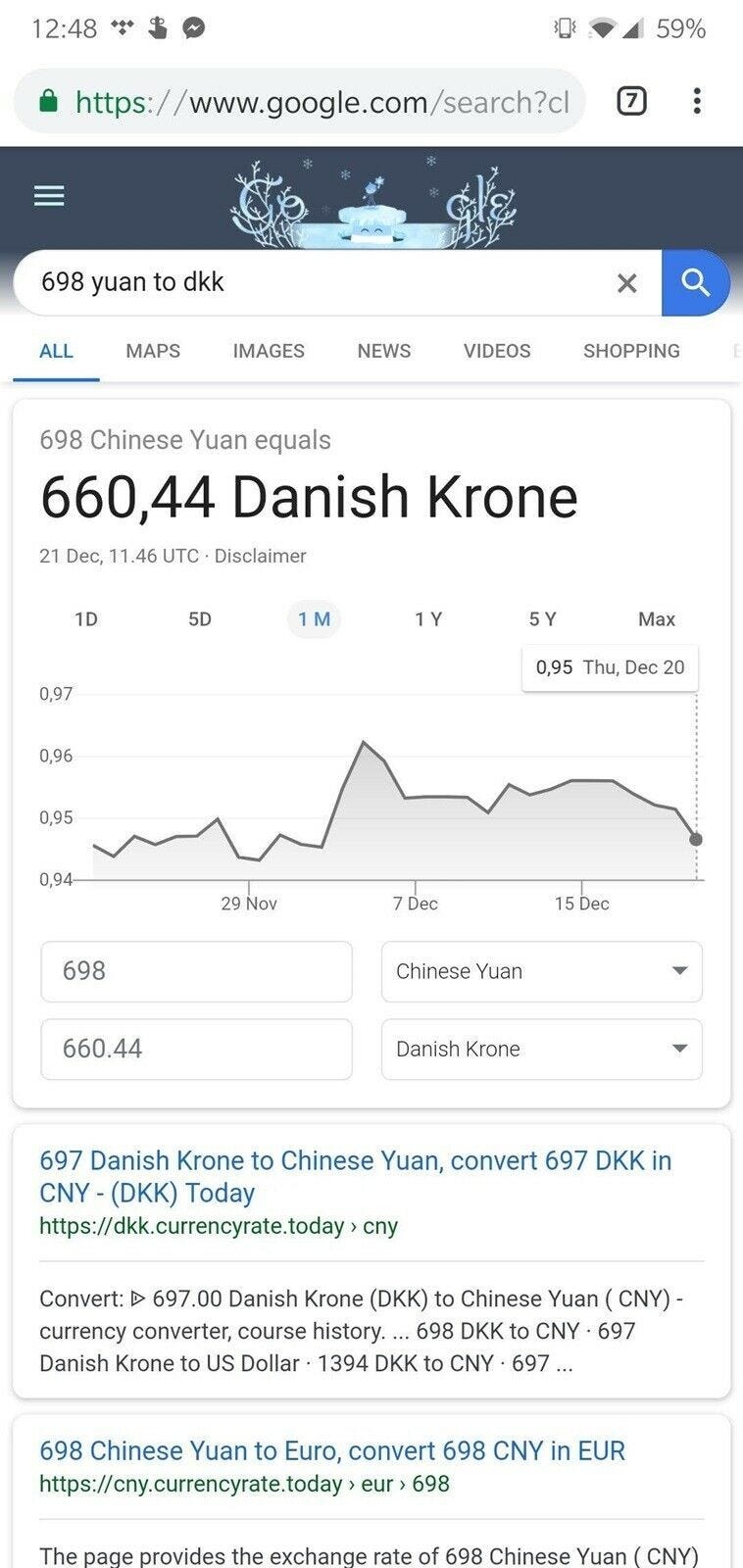Switch to the Images tab
The image size is (743, 1568).
tap(269, 351)
